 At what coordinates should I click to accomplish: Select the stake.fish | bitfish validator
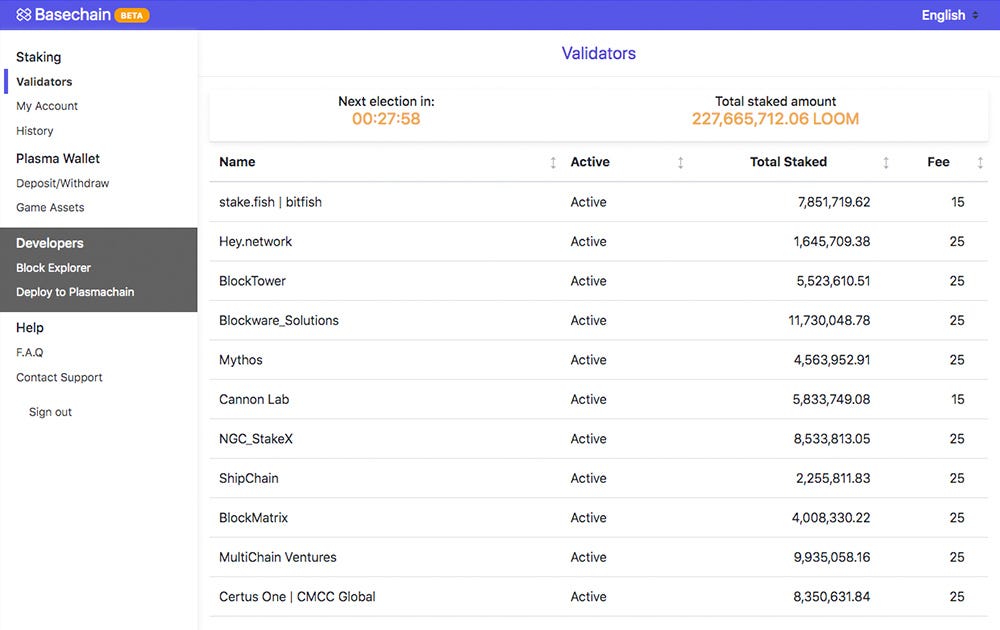click(x=270, y=202)
